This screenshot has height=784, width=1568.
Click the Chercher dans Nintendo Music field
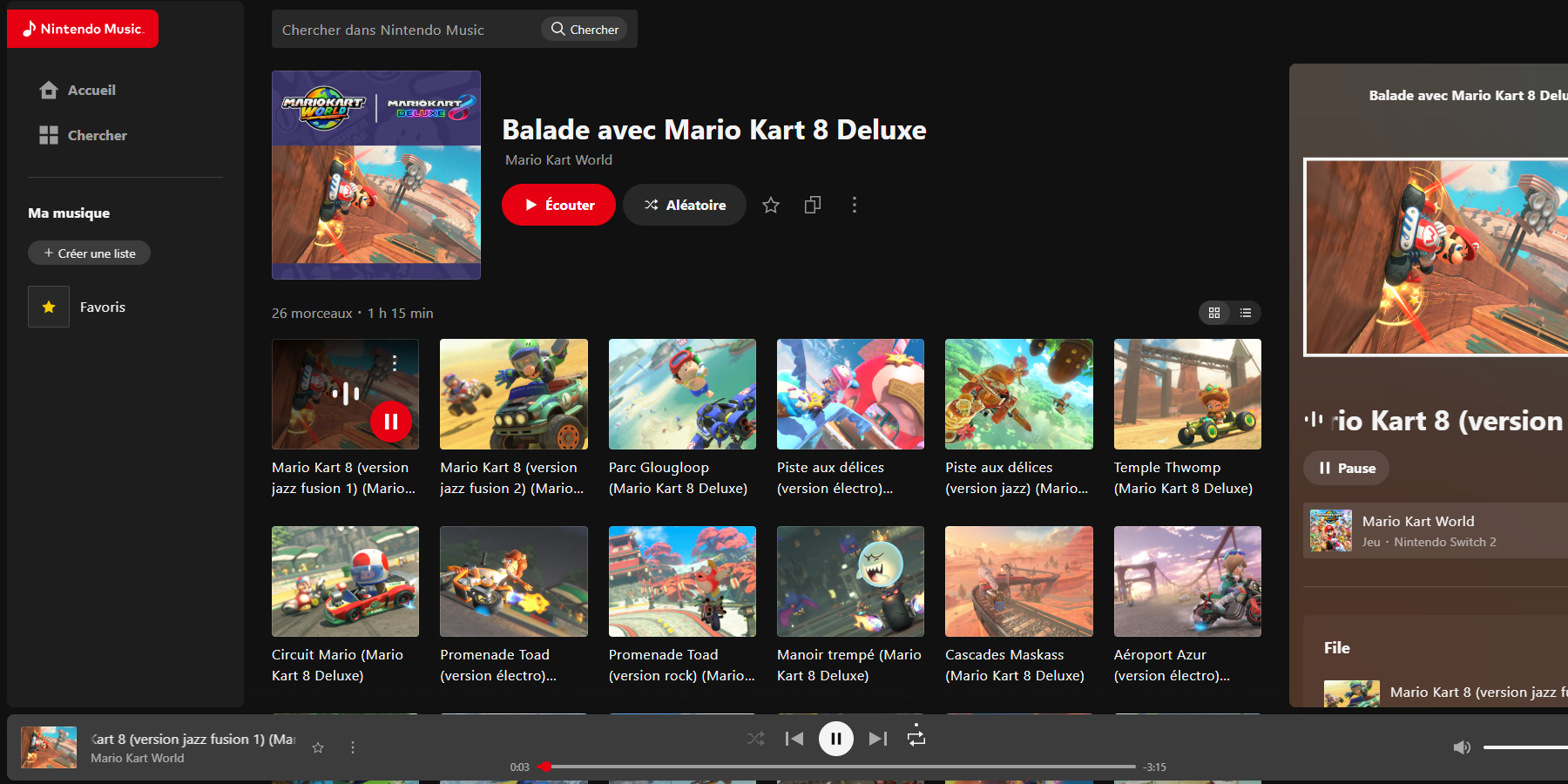coord(405,30)
